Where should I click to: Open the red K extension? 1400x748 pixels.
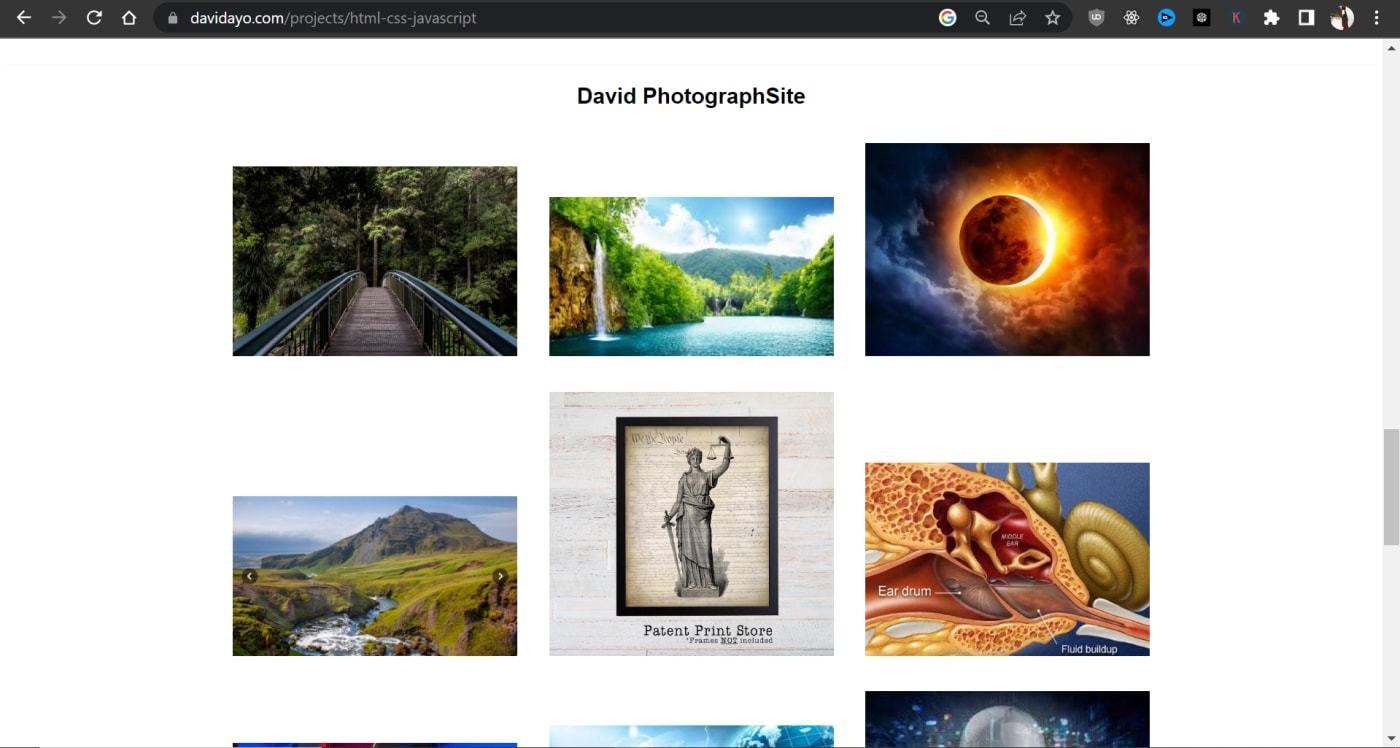1237,18
